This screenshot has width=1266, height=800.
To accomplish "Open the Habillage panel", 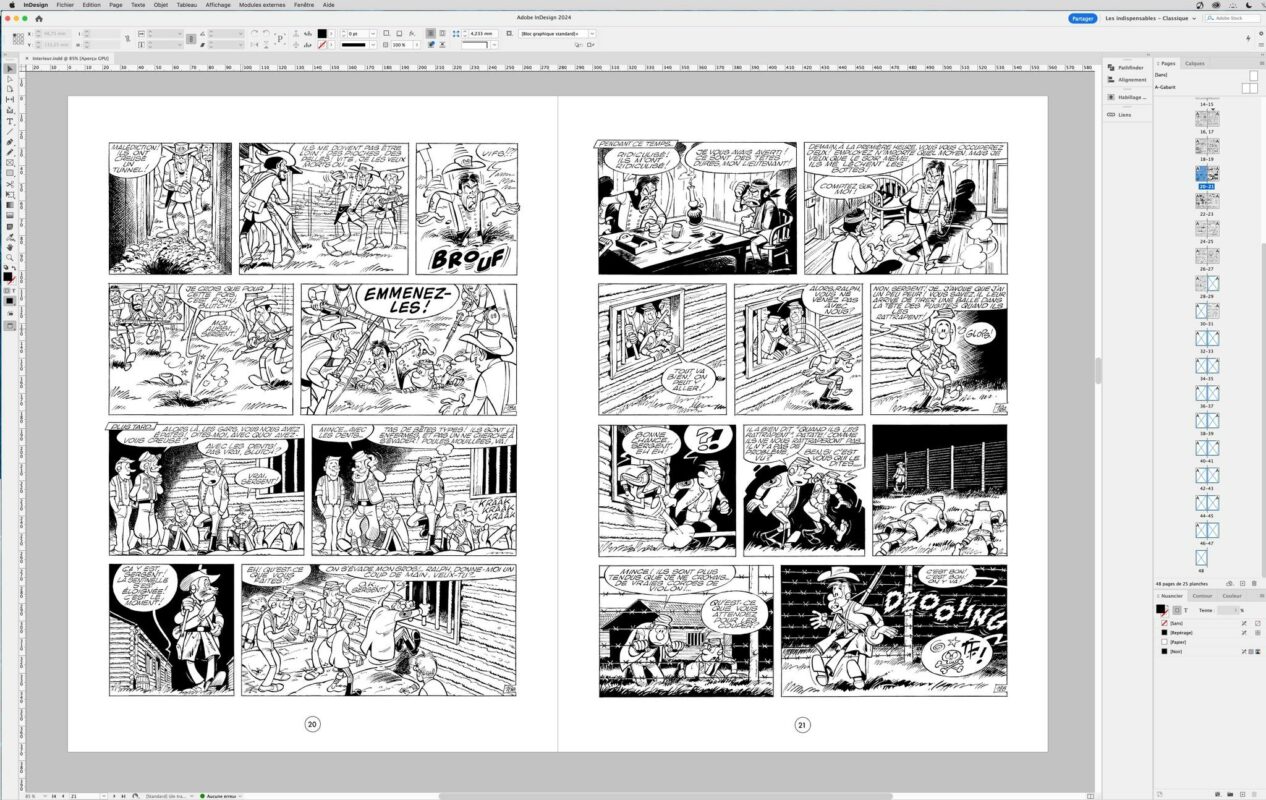I will [x=1126, y=97].
